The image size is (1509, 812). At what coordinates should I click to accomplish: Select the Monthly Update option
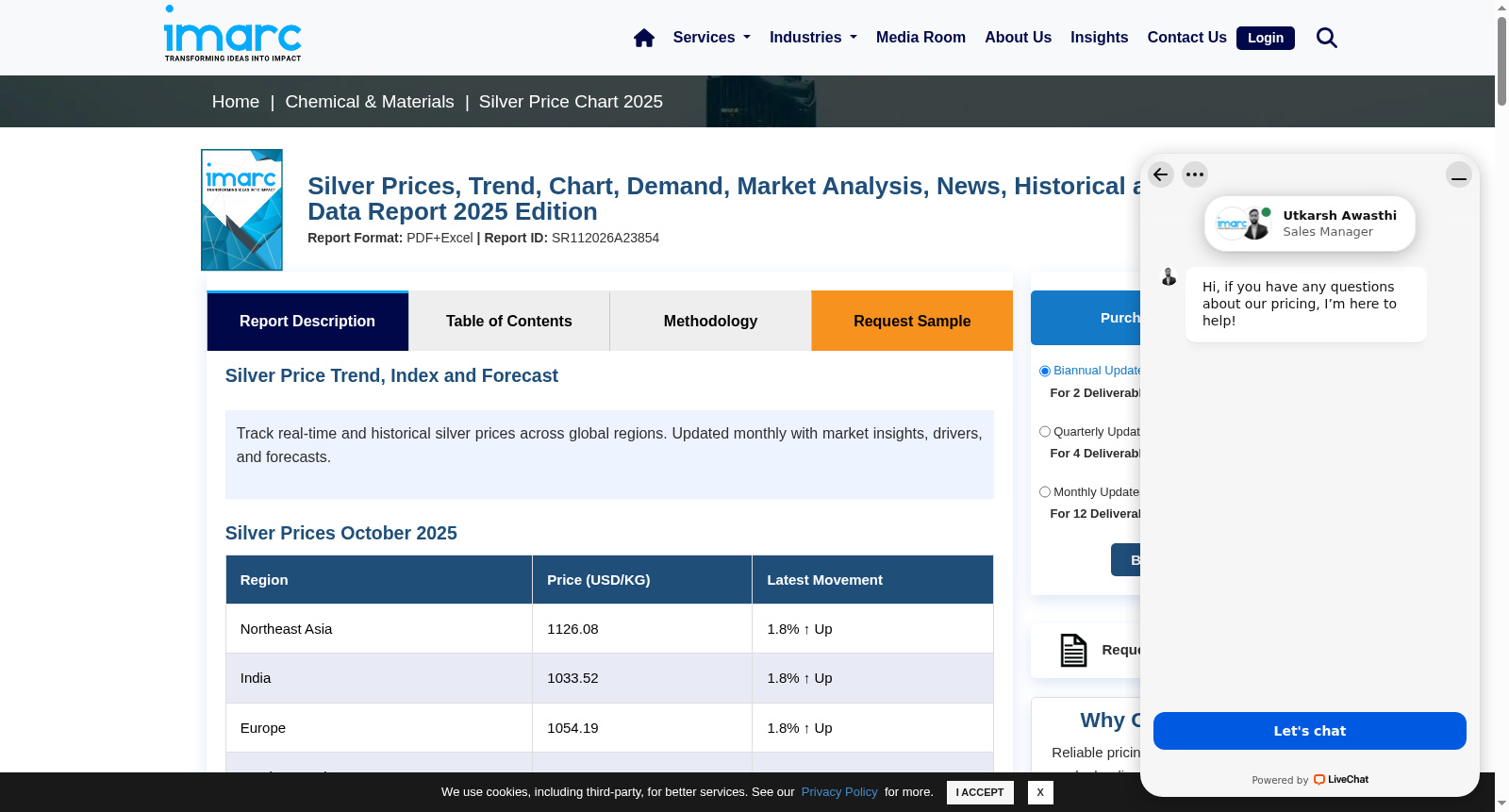click(1045, 492)
